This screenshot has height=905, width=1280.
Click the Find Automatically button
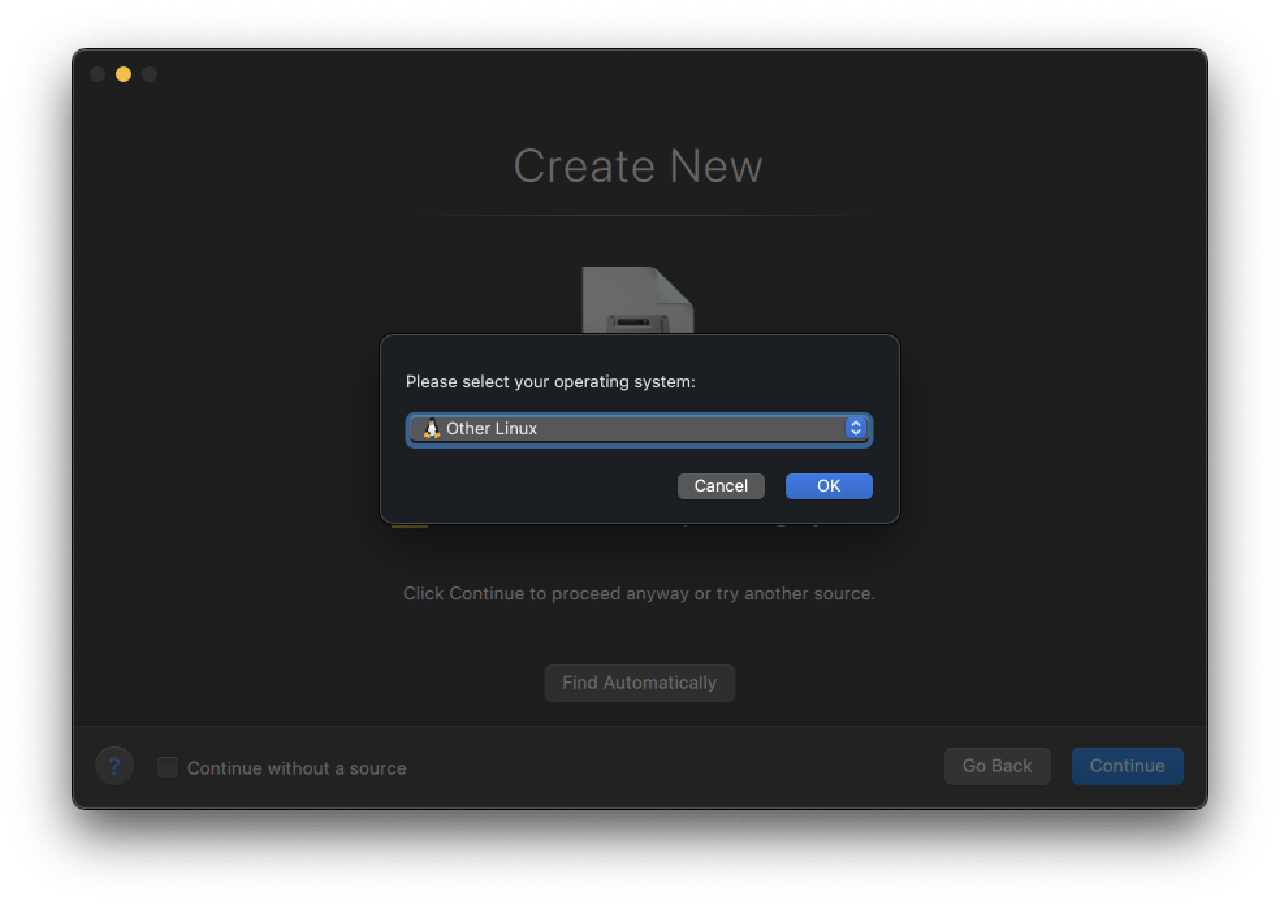pos(639,683)
